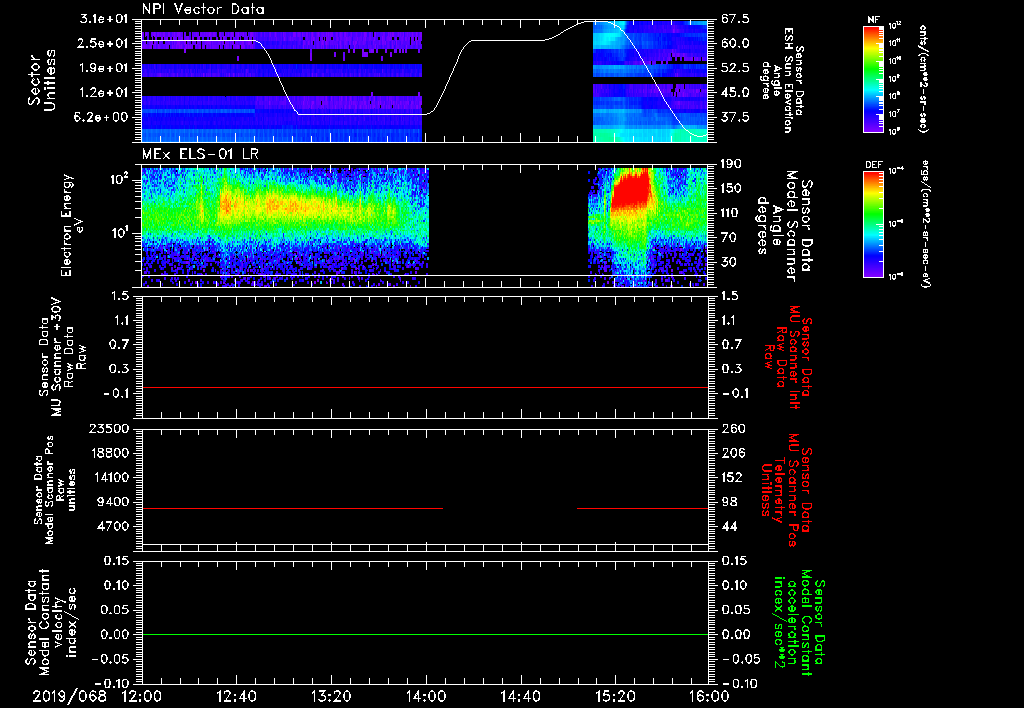Click the "16:00" time tick label
This screenshot has width=1024, height=708.
(x=709, y=697)
